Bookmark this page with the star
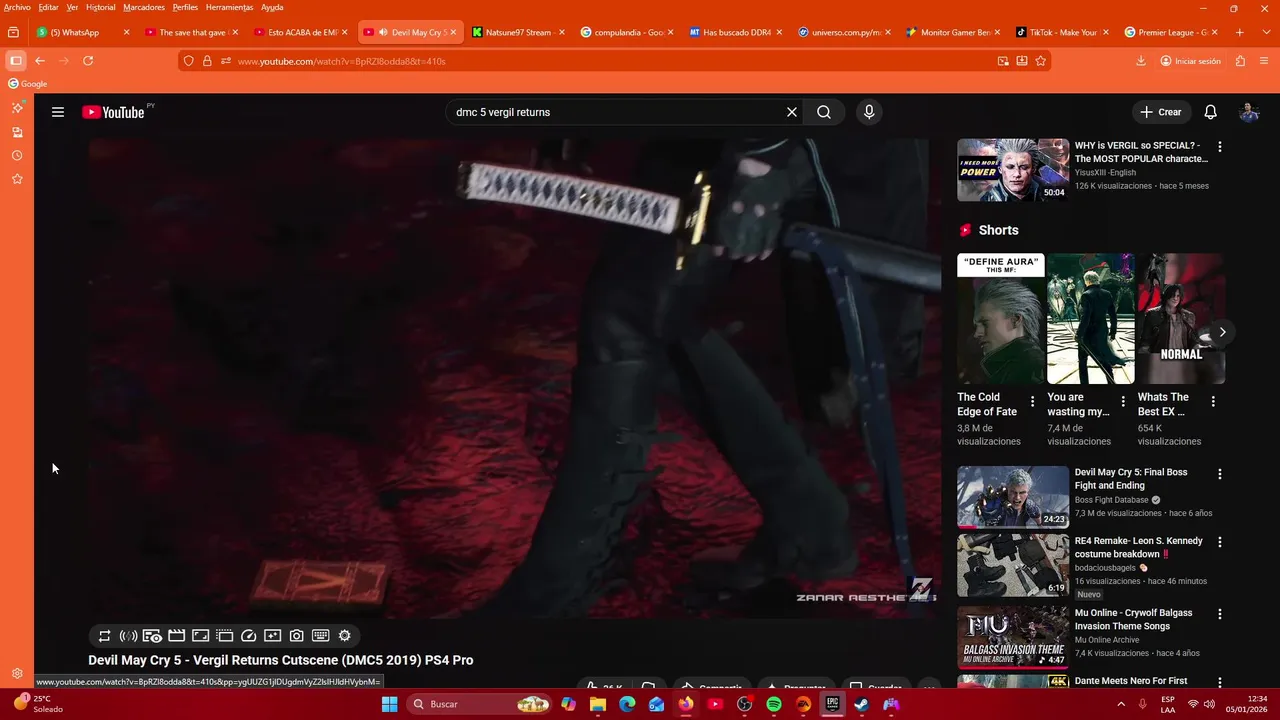The image size is (1280, 720). coord(1040,61)
